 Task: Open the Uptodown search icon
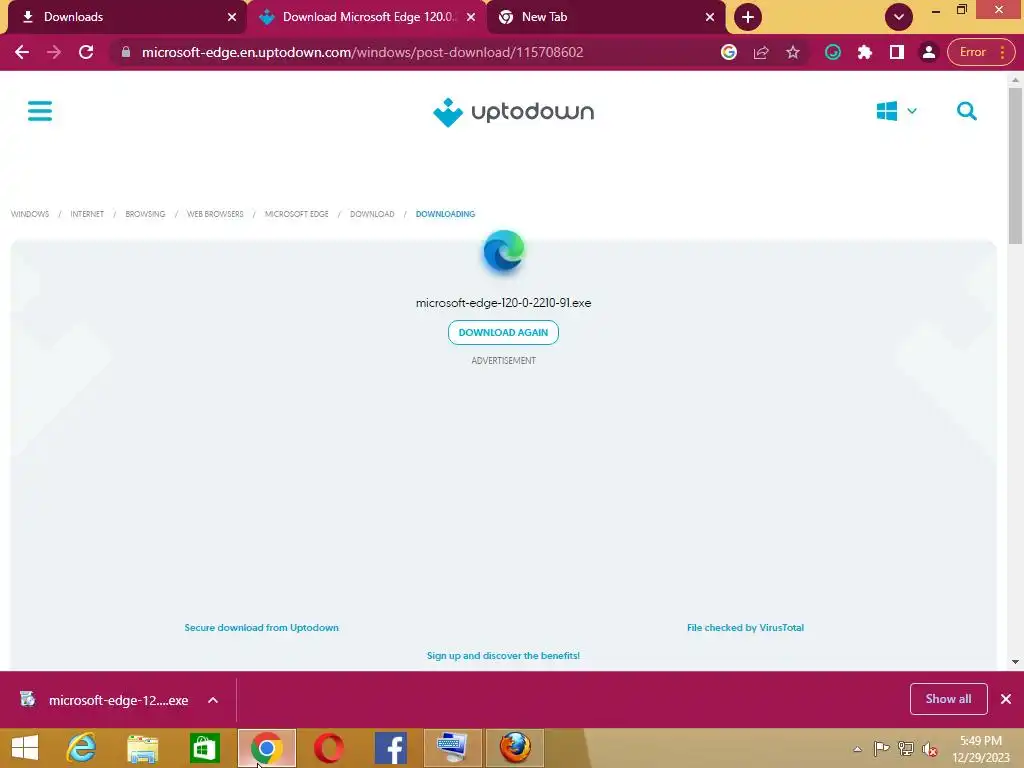967,111
